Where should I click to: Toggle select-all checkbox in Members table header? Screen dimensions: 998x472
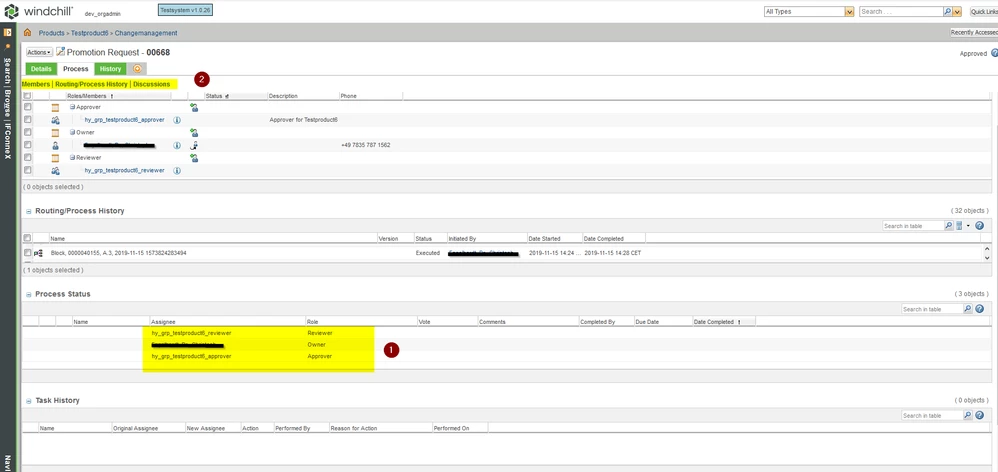tap(27, 96)
